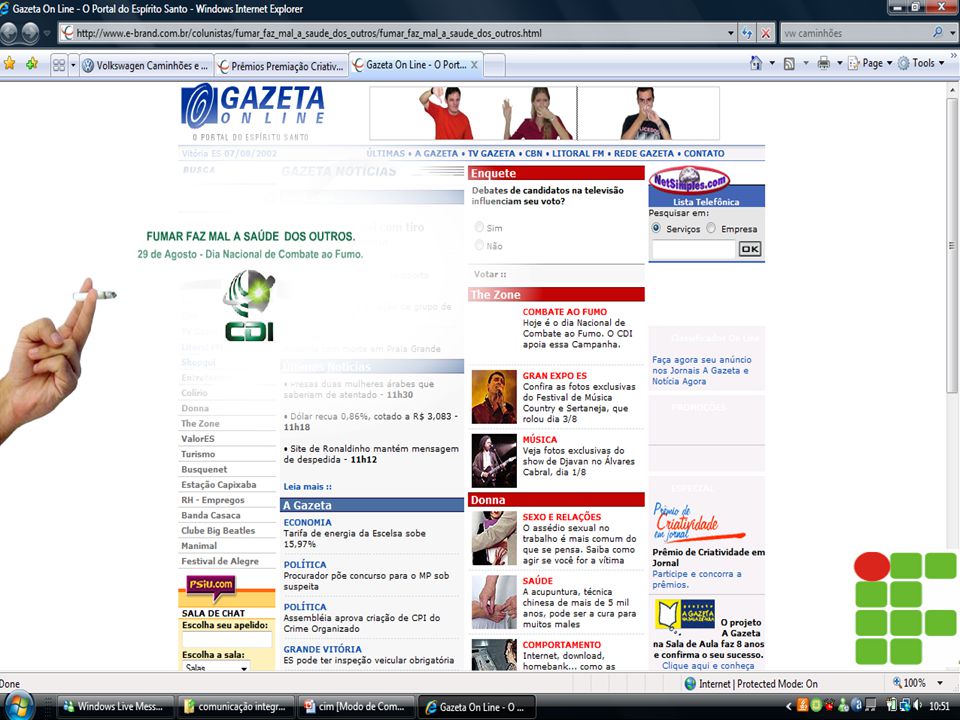Open the address bar history dropdown
Viewport: 960px width, 720px height.
tap(730, 33)
